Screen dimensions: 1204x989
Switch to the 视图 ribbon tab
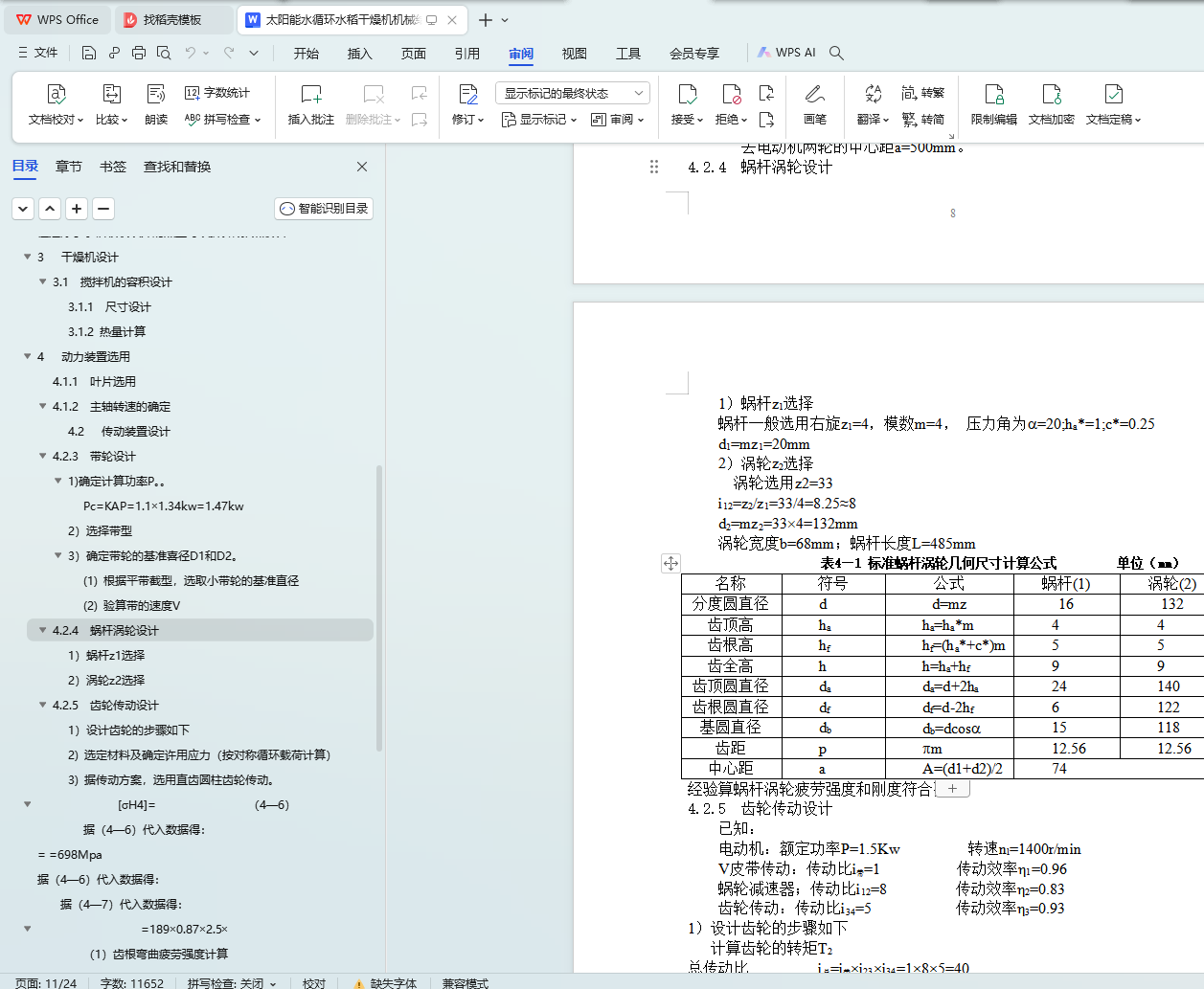pyautogui.click(x=575, y=54)
